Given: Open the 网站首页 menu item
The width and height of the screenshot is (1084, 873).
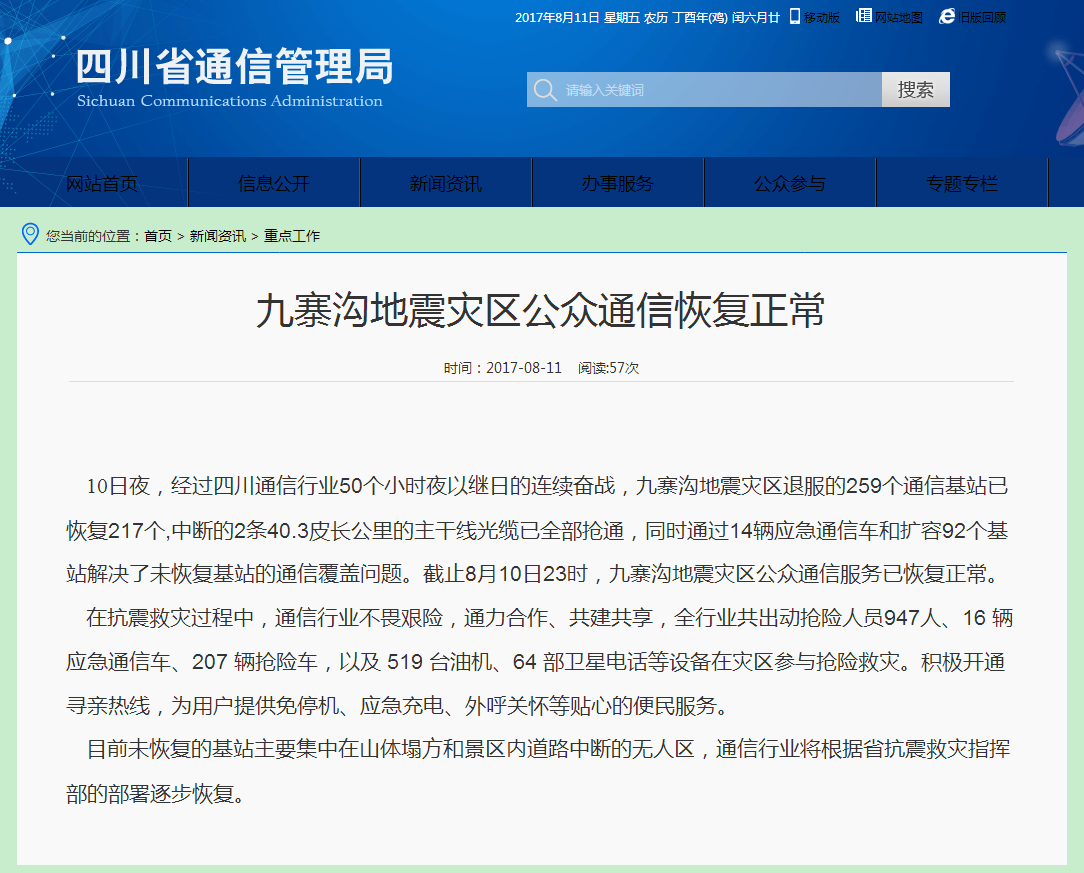Looking at the screenshot, I should coord(102,183).
